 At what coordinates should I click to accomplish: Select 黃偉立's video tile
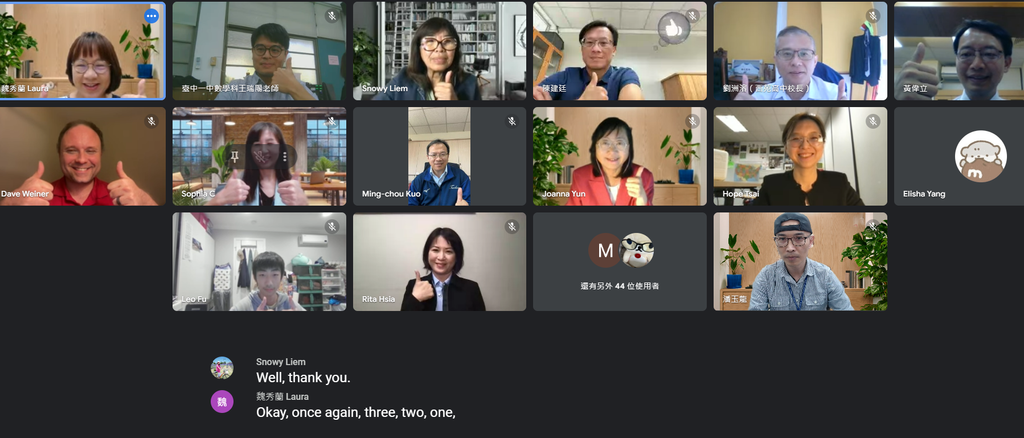pos(959,51)
